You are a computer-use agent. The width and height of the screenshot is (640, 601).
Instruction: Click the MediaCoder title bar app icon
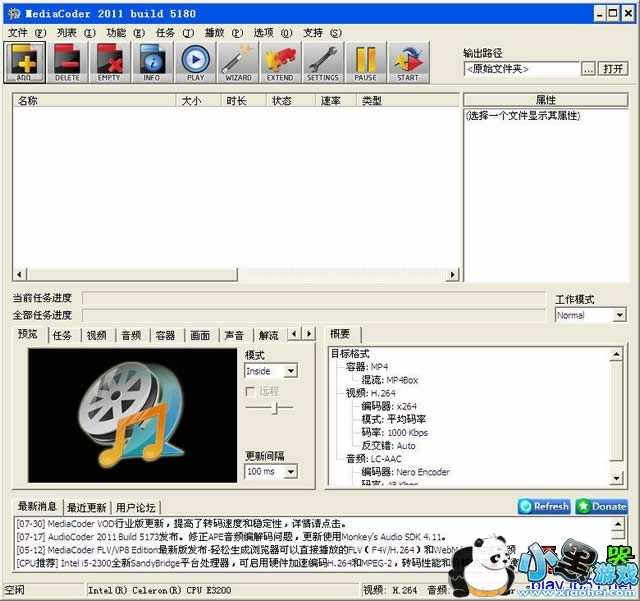coord(14,13)
